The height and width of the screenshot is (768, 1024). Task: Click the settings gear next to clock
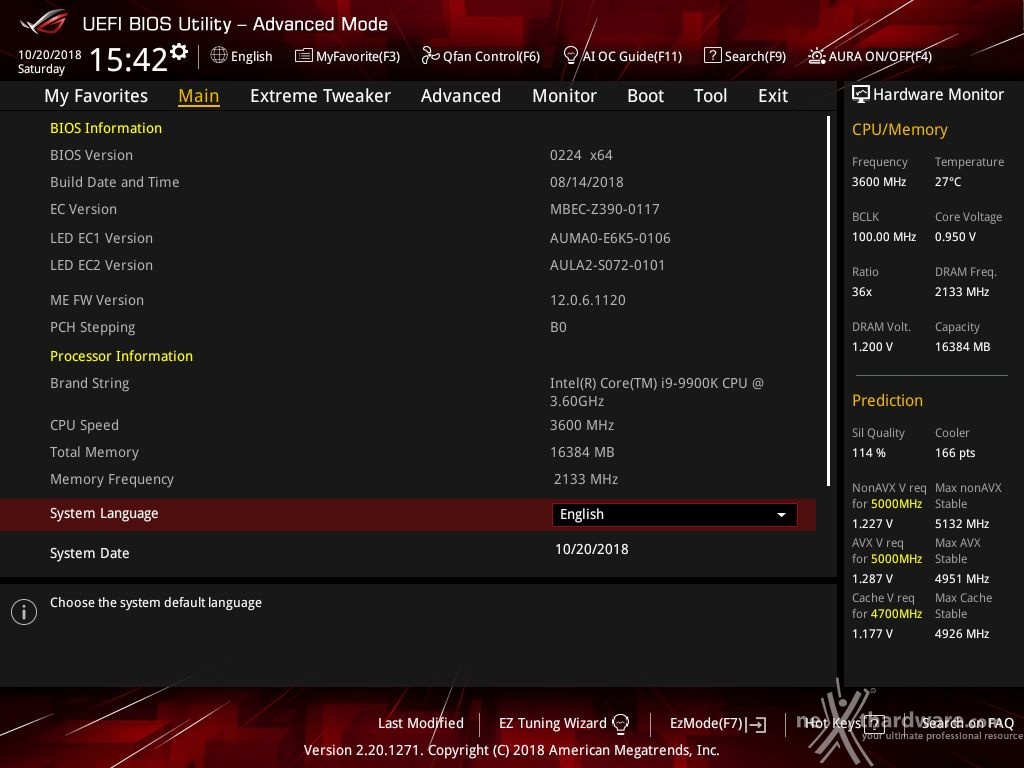(179, 52)
